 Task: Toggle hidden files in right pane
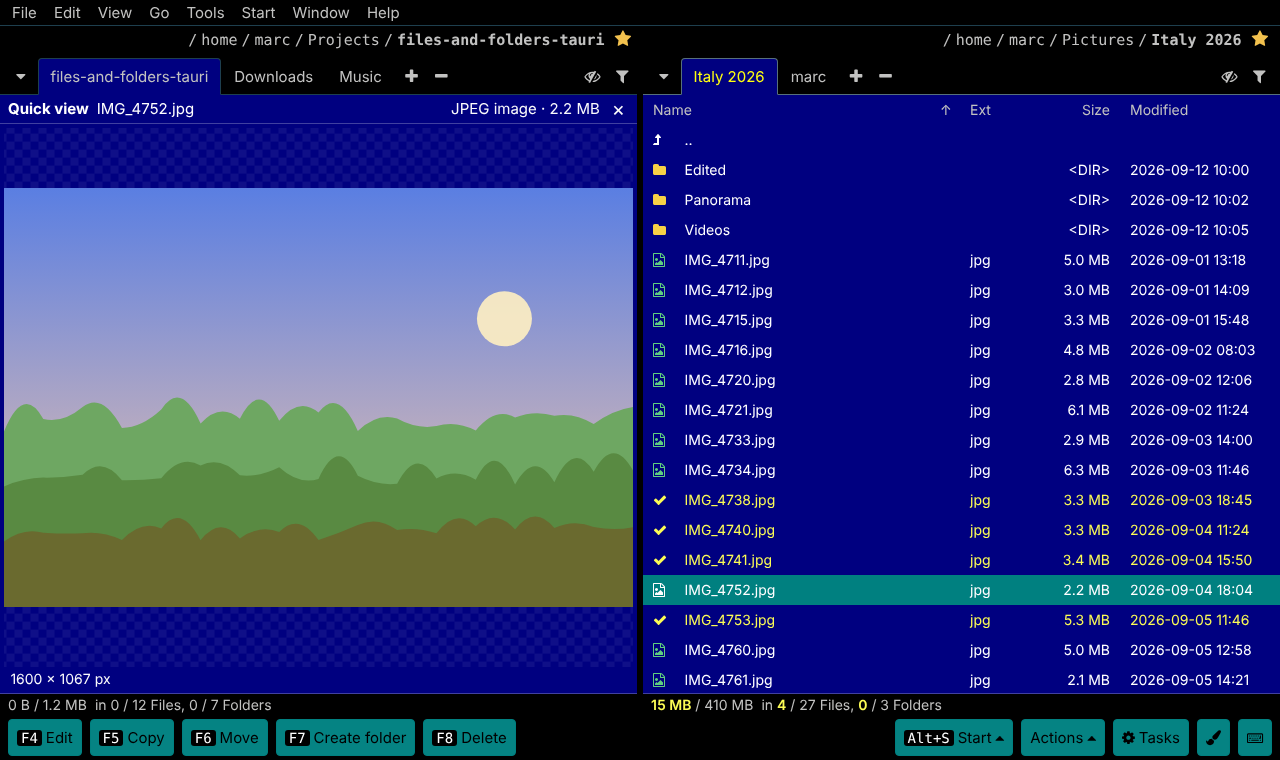[1230, 76]
